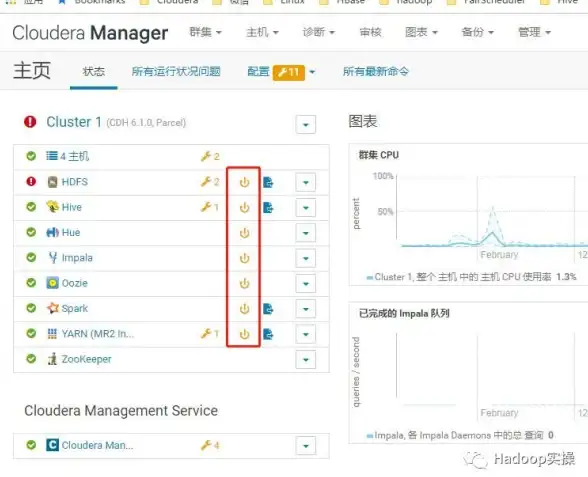The height and width of the screenshot is (477, 588).
Task: Click YARN client configuration deploy icon
Action: [268, 334]
